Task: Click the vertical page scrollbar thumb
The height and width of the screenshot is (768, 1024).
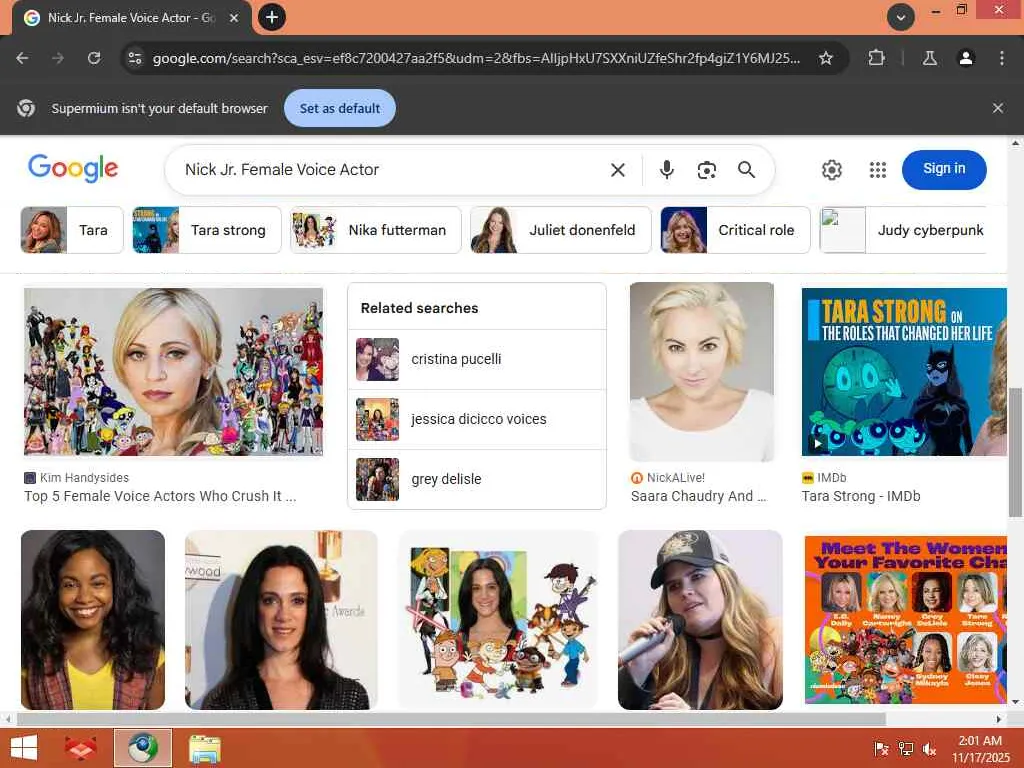Action: (1015, 452)
